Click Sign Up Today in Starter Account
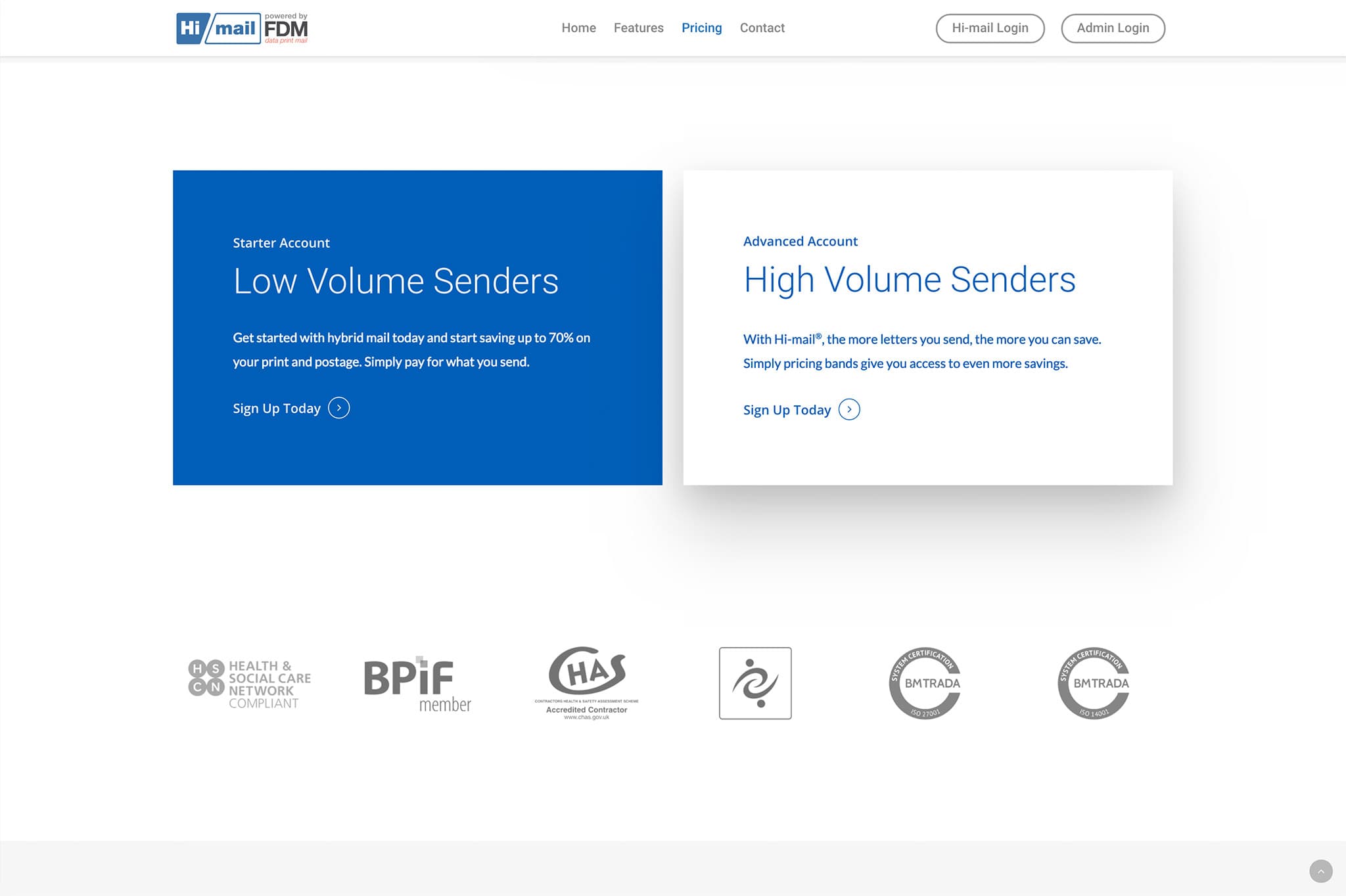Image resolution: width=1346 pixels, height=896 pixels. 277,409
